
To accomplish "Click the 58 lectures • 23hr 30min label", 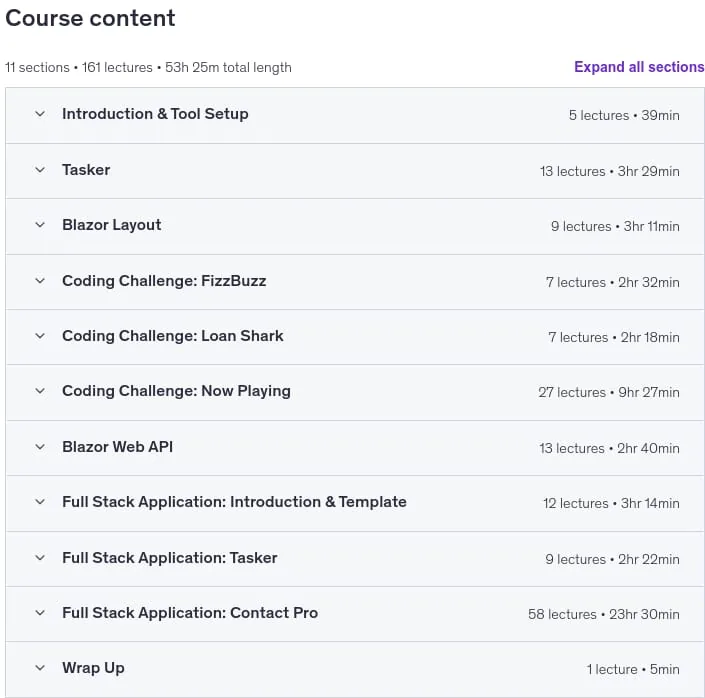I will coord(604,614).
